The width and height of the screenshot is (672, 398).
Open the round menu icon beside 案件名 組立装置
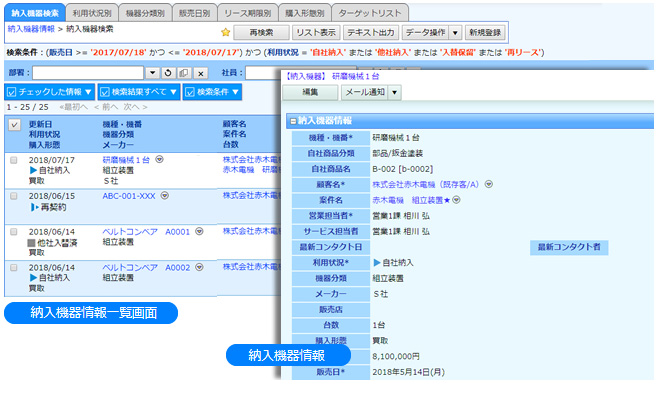pyautogui.click(x=456, y=200)
